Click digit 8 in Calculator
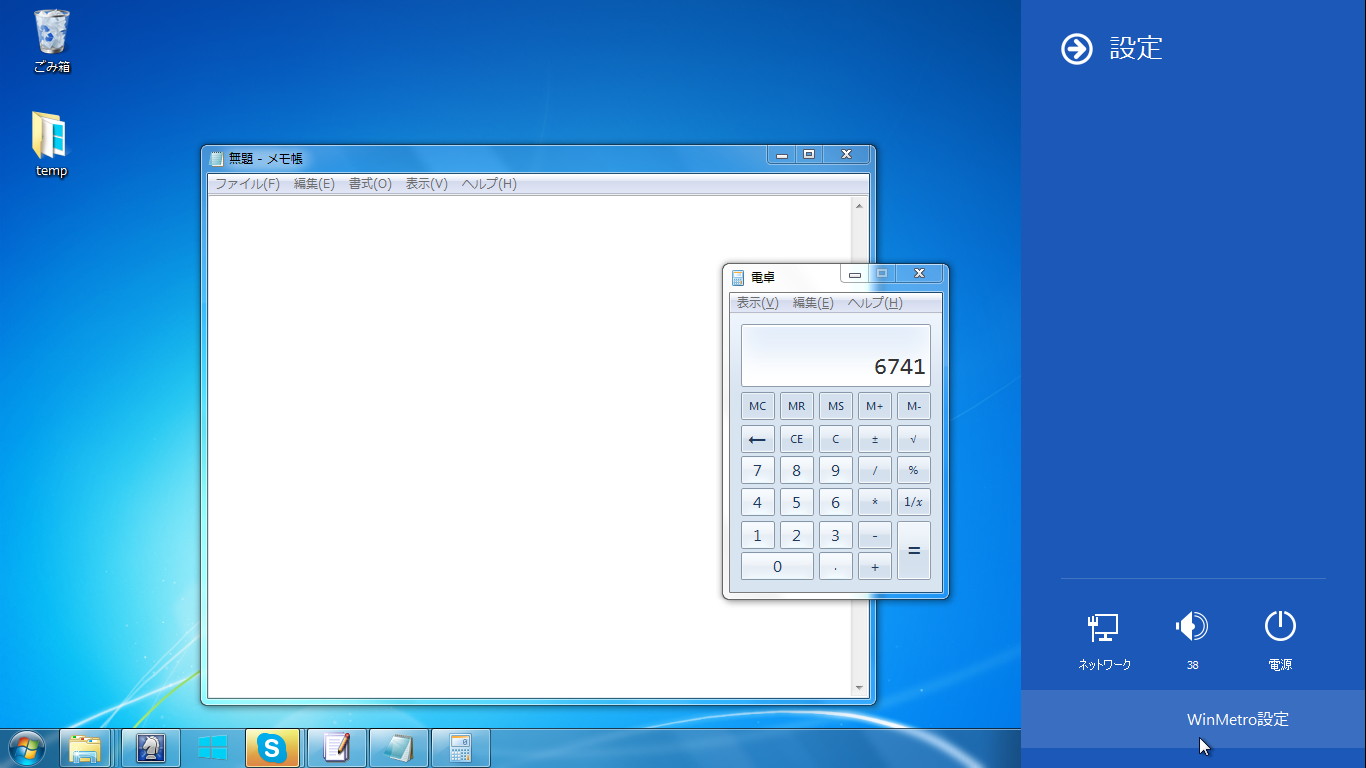The height and width of the screenshot is (768, 1366). [x=796, y=470]
